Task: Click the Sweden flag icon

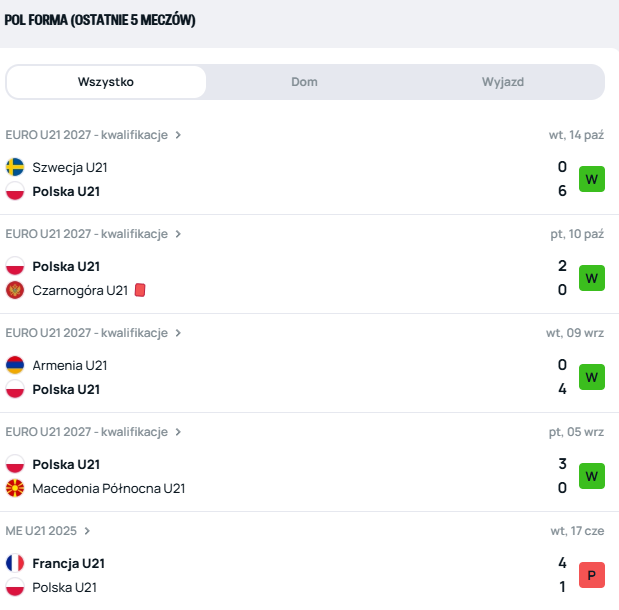Action: (15, 167)
